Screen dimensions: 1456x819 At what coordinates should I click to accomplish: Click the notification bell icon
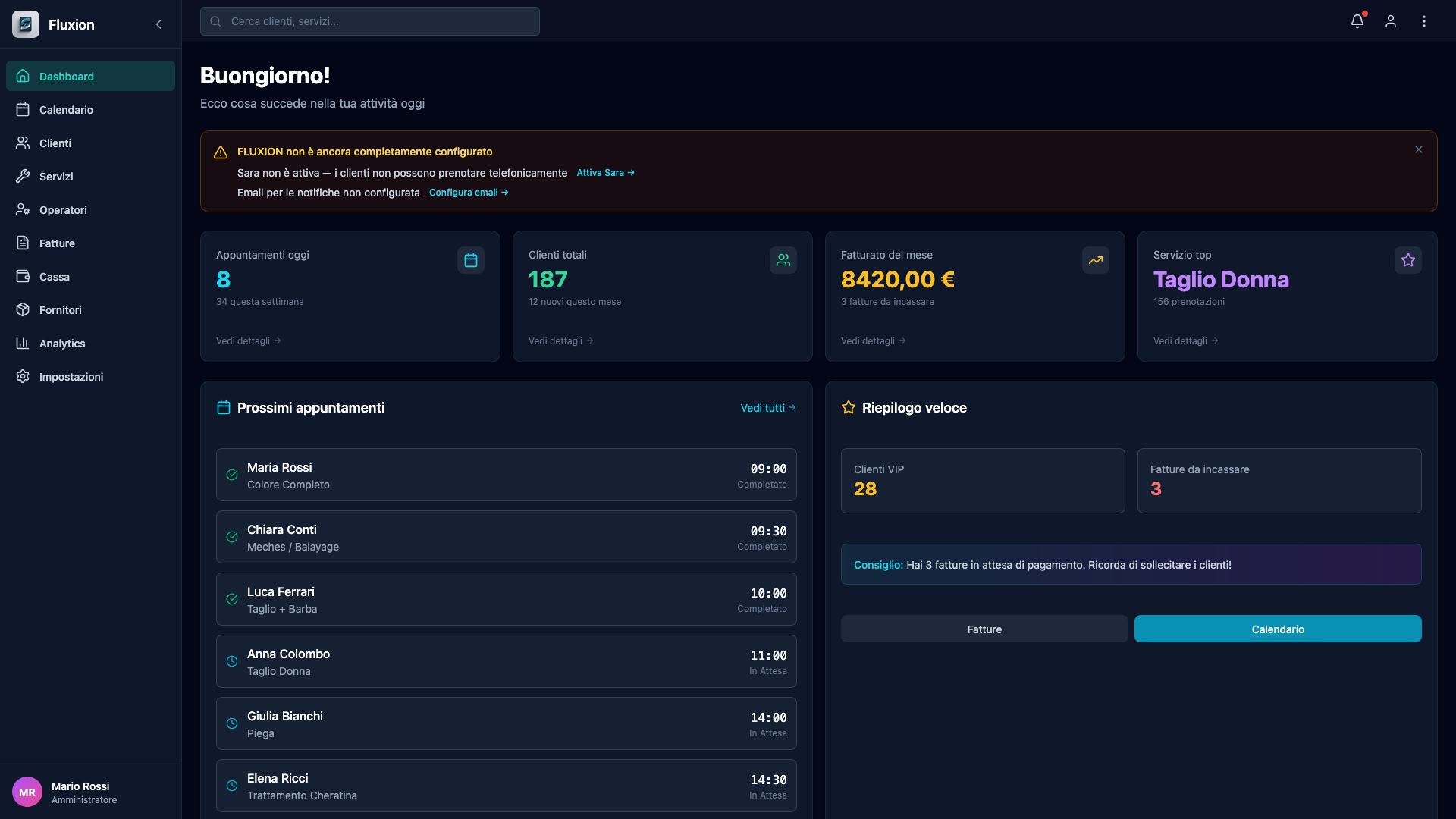(x=1357, y=21)
